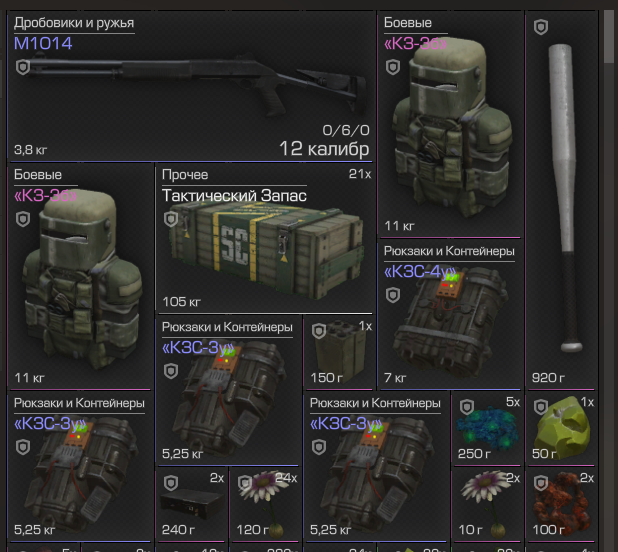Click the shield icon above baseball bat
Viewport: 618px width, 552px height.
(541, 27)
